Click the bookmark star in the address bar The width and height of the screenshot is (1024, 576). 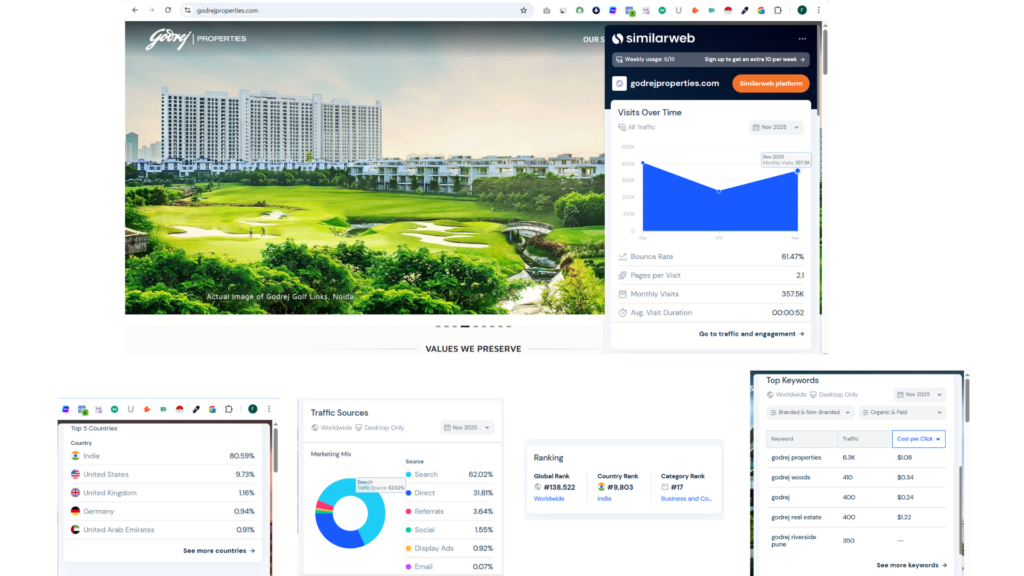coord(522,10)
